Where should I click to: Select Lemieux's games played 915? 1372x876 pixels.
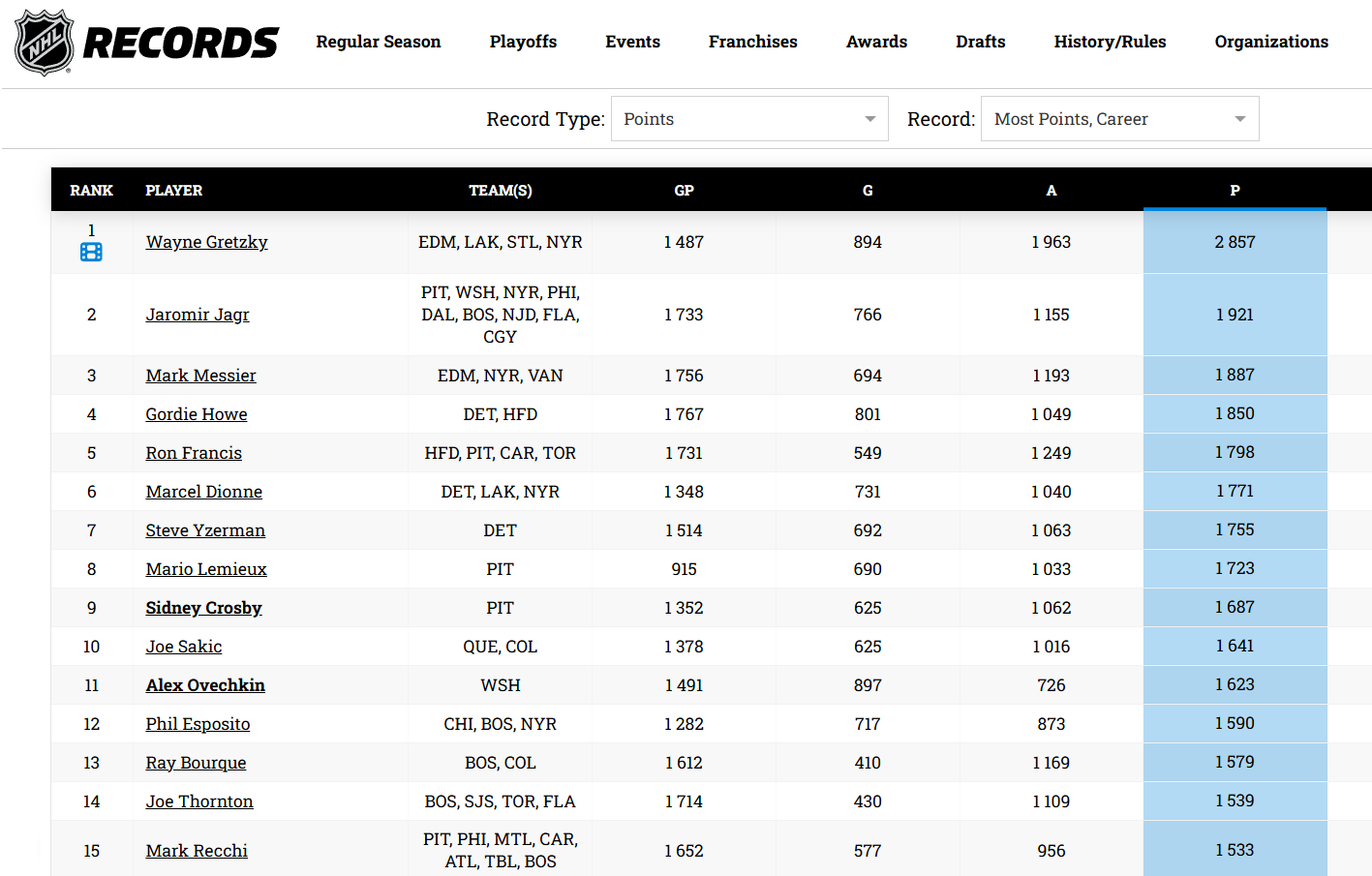684,569
